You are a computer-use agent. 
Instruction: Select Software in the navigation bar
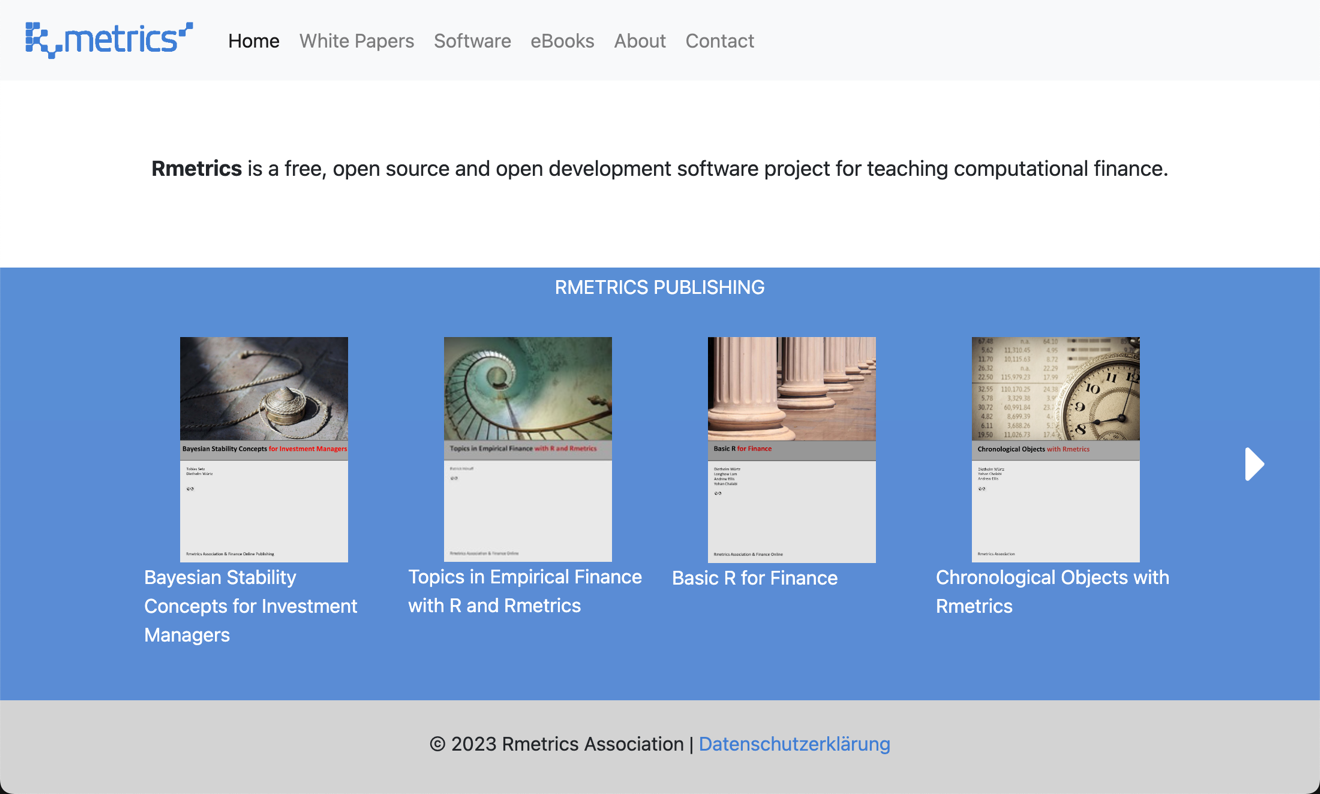pyautogui.click(x=472, y=41)
